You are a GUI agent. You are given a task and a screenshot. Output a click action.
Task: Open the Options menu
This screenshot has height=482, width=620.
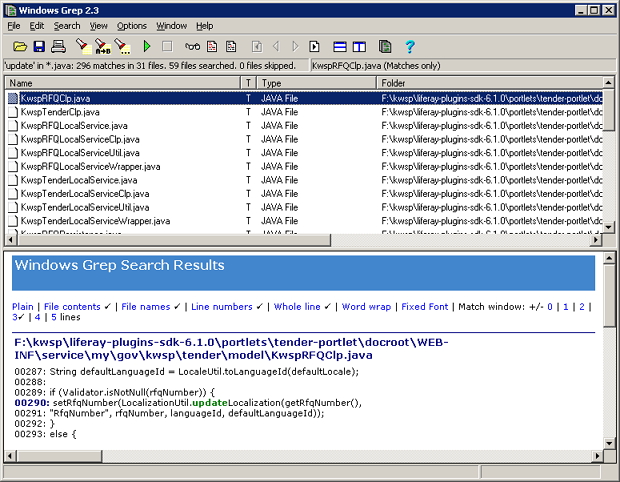[x=132, y=26]
